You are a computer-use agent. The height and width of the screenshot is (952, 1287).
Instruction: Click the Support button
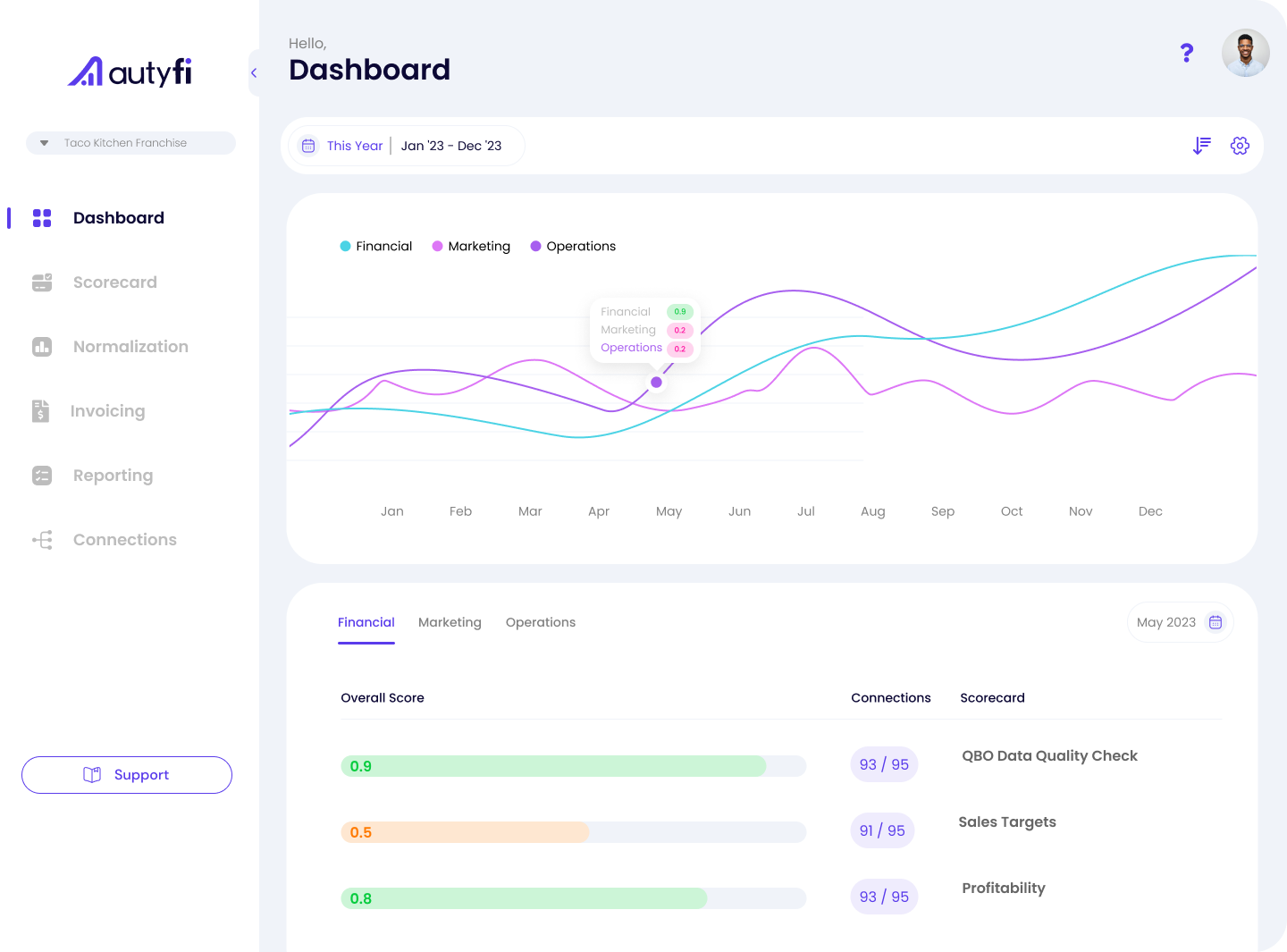[x=126, y=775]
